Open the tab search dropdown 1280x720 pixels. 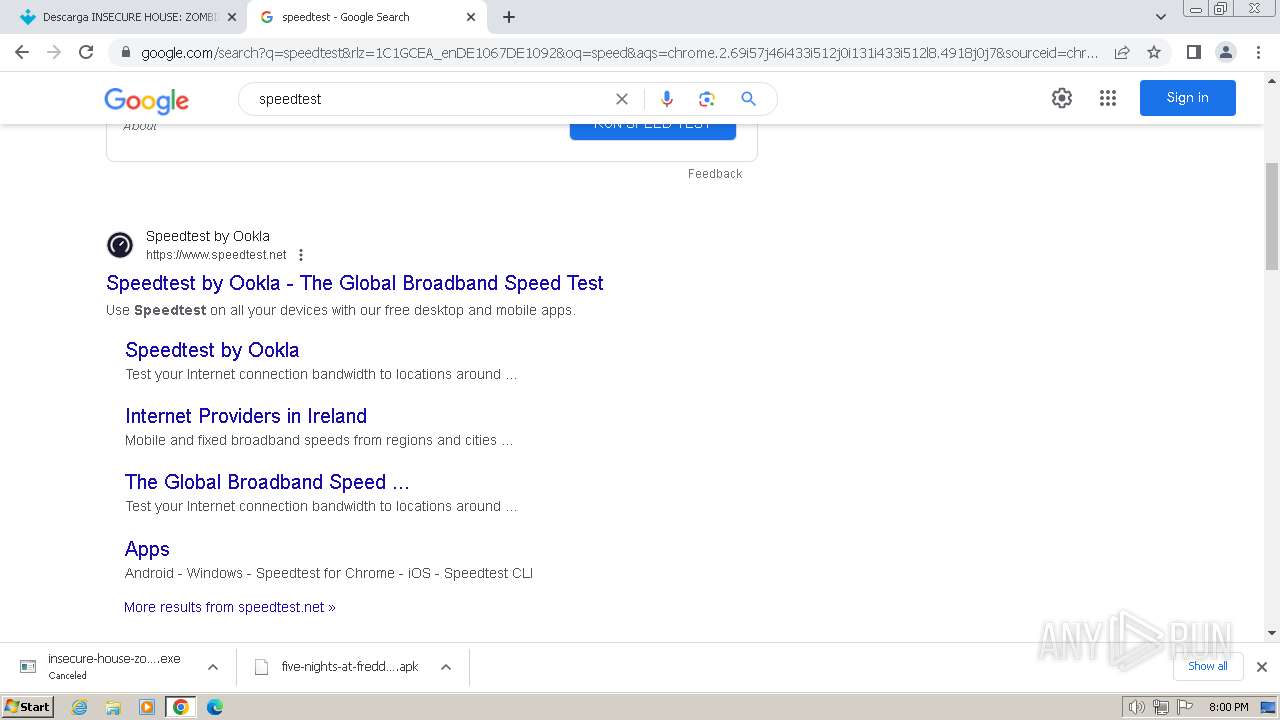1161,17
